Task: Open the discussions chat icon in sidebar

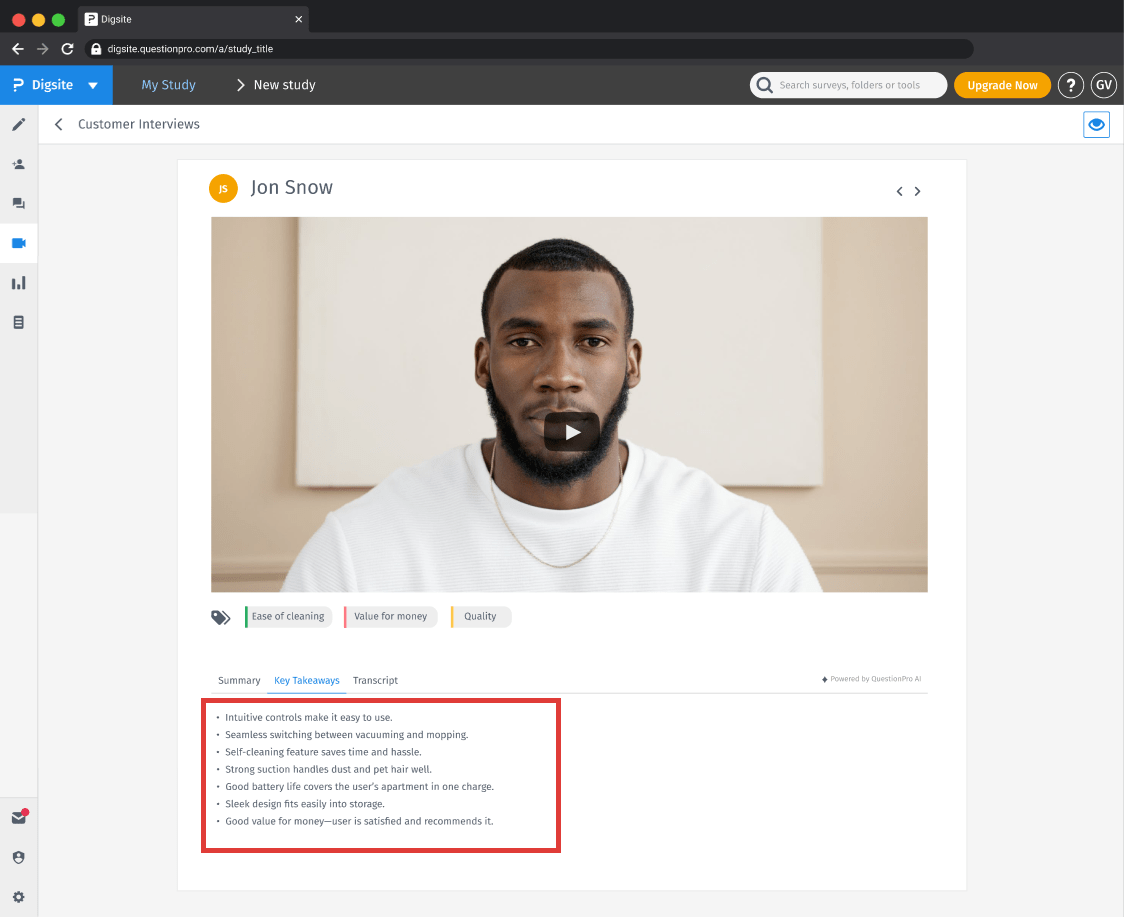Action: pos(18,203)
